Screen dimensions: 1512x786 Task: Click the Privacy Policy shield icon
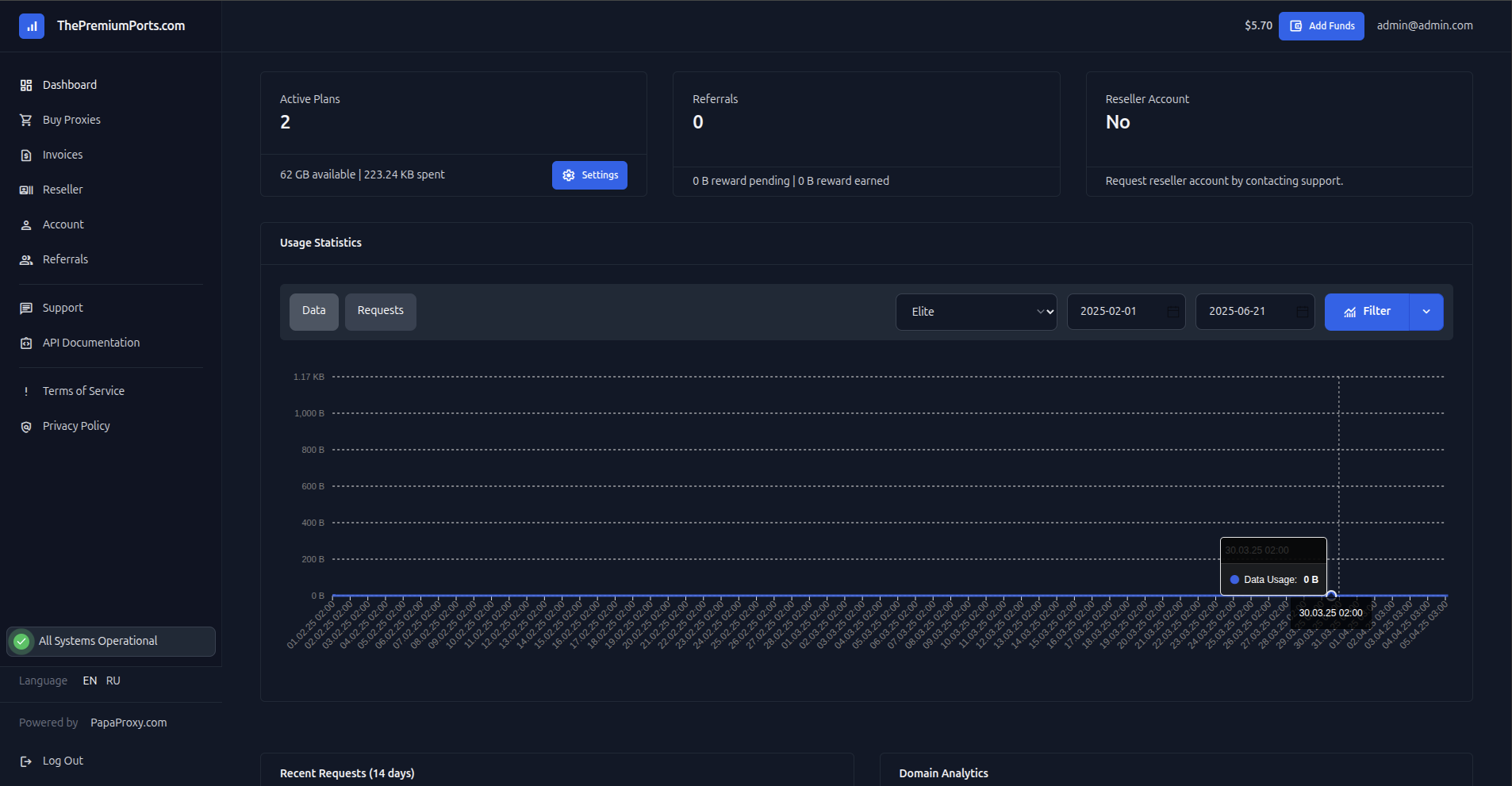tap(26, 426)
